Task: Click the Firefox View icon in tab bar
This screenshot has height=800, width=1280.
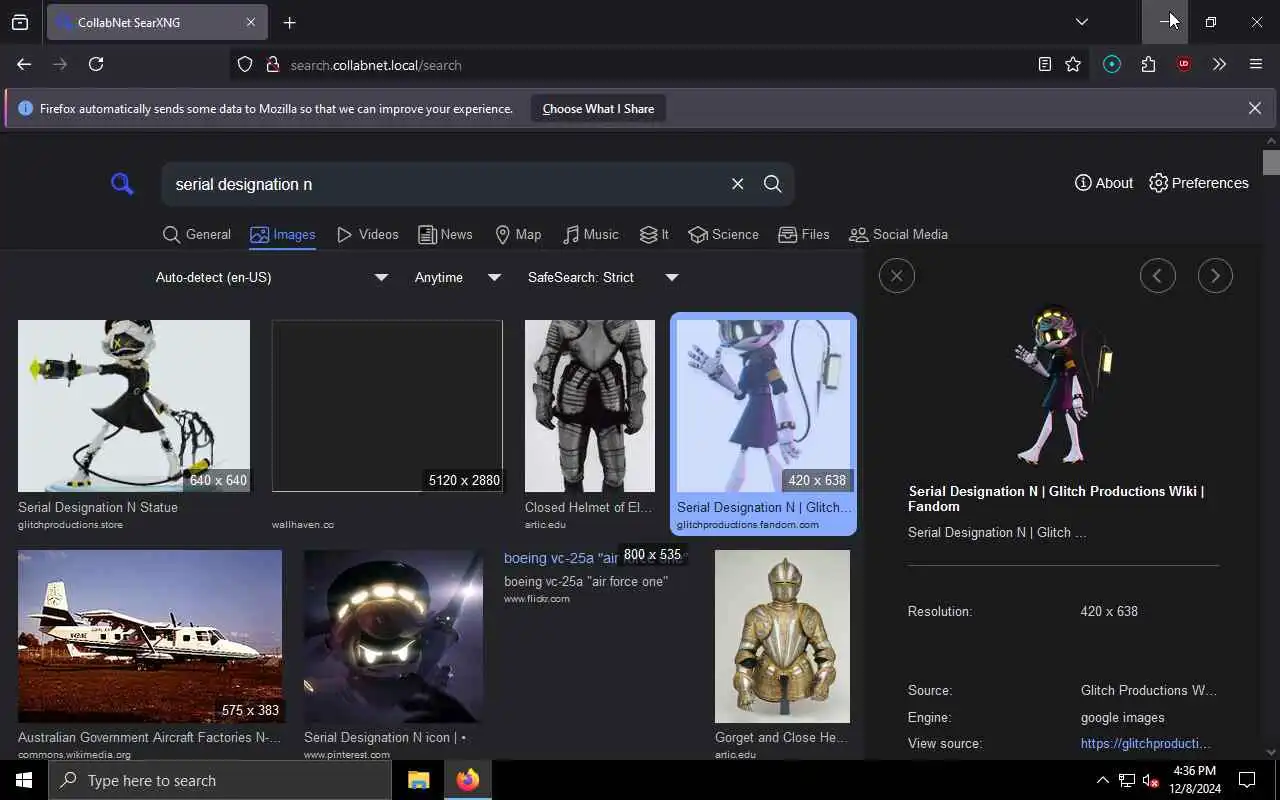Action: coord(20,22)
